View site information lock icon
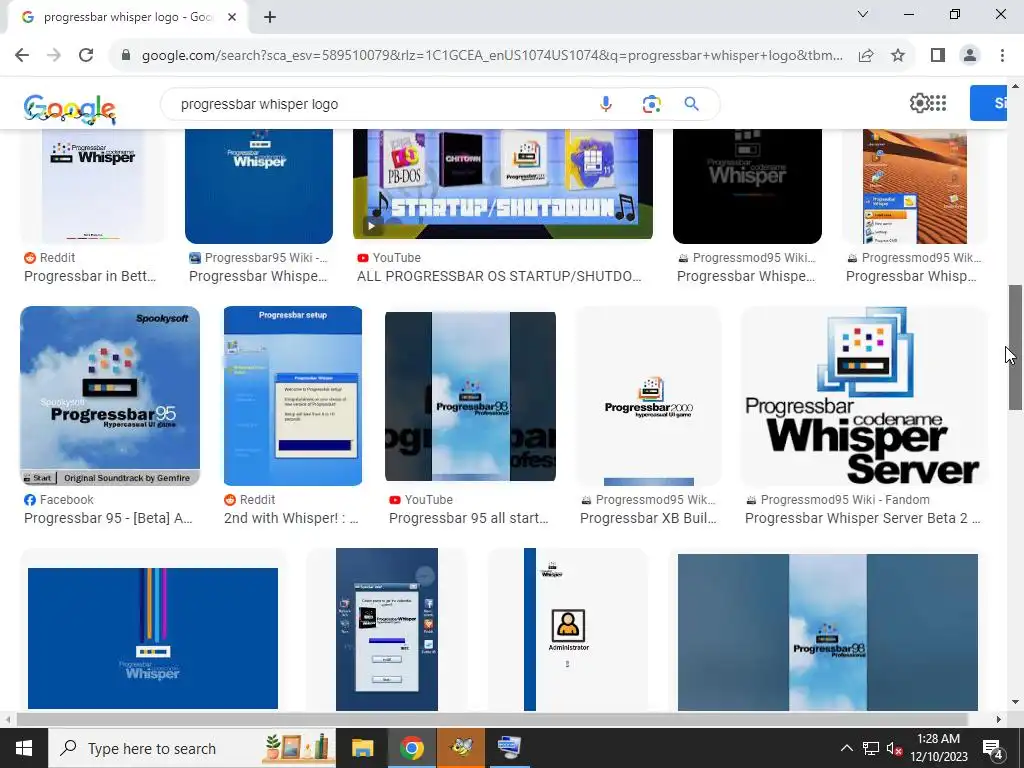 [x=126, y=56]
